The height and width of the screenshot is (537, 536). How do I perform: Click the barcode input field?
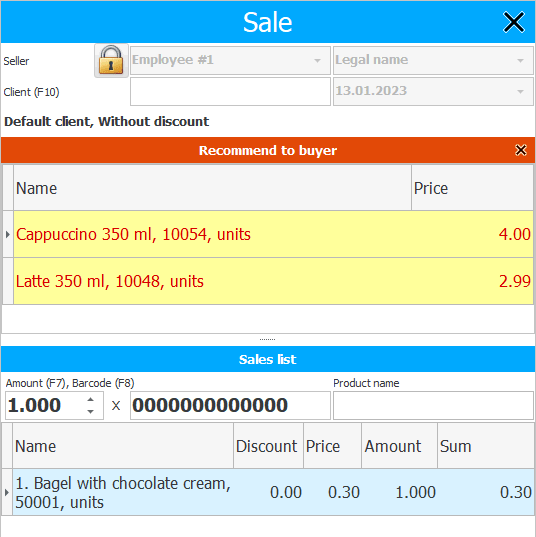point(230,405)
